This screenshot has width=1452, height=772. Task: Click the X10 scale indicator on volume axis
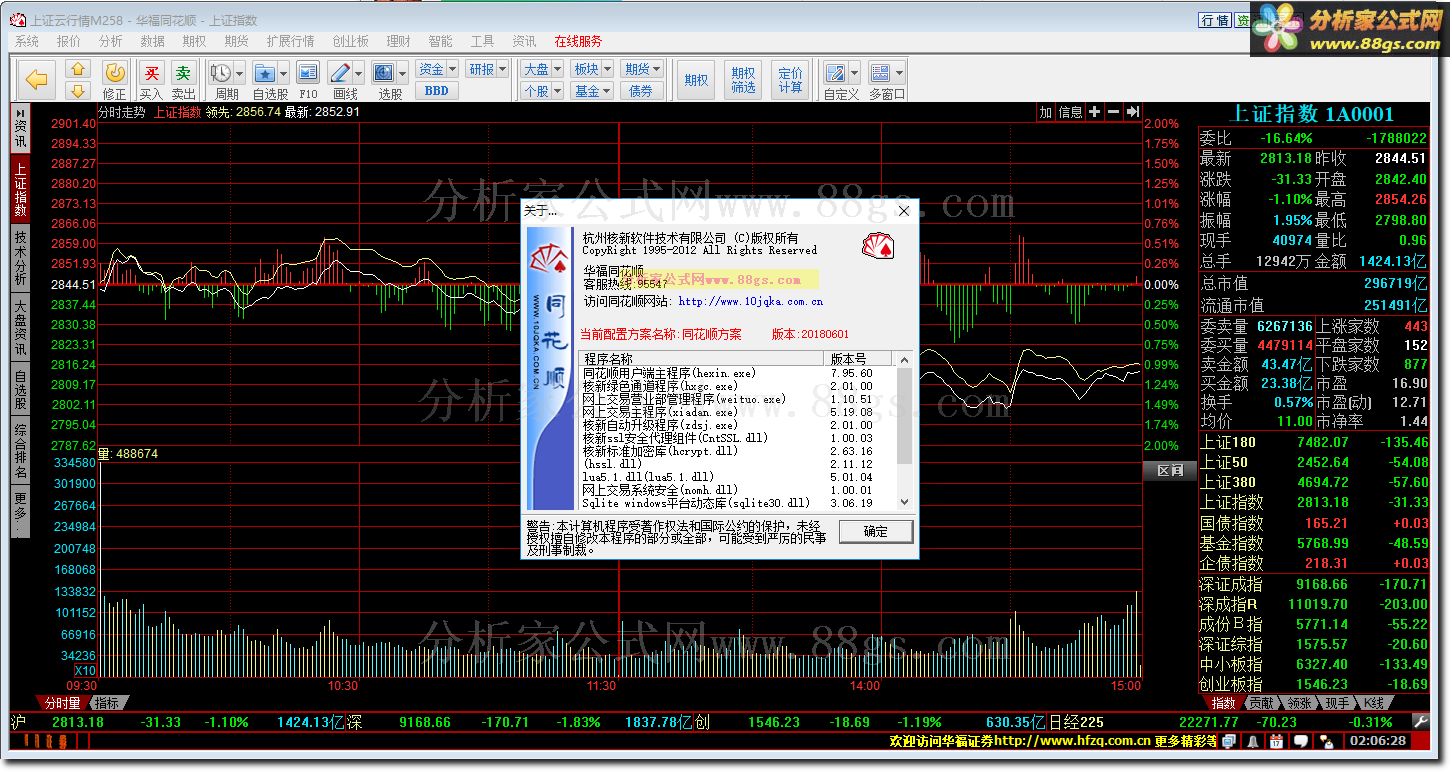point(85,670)
